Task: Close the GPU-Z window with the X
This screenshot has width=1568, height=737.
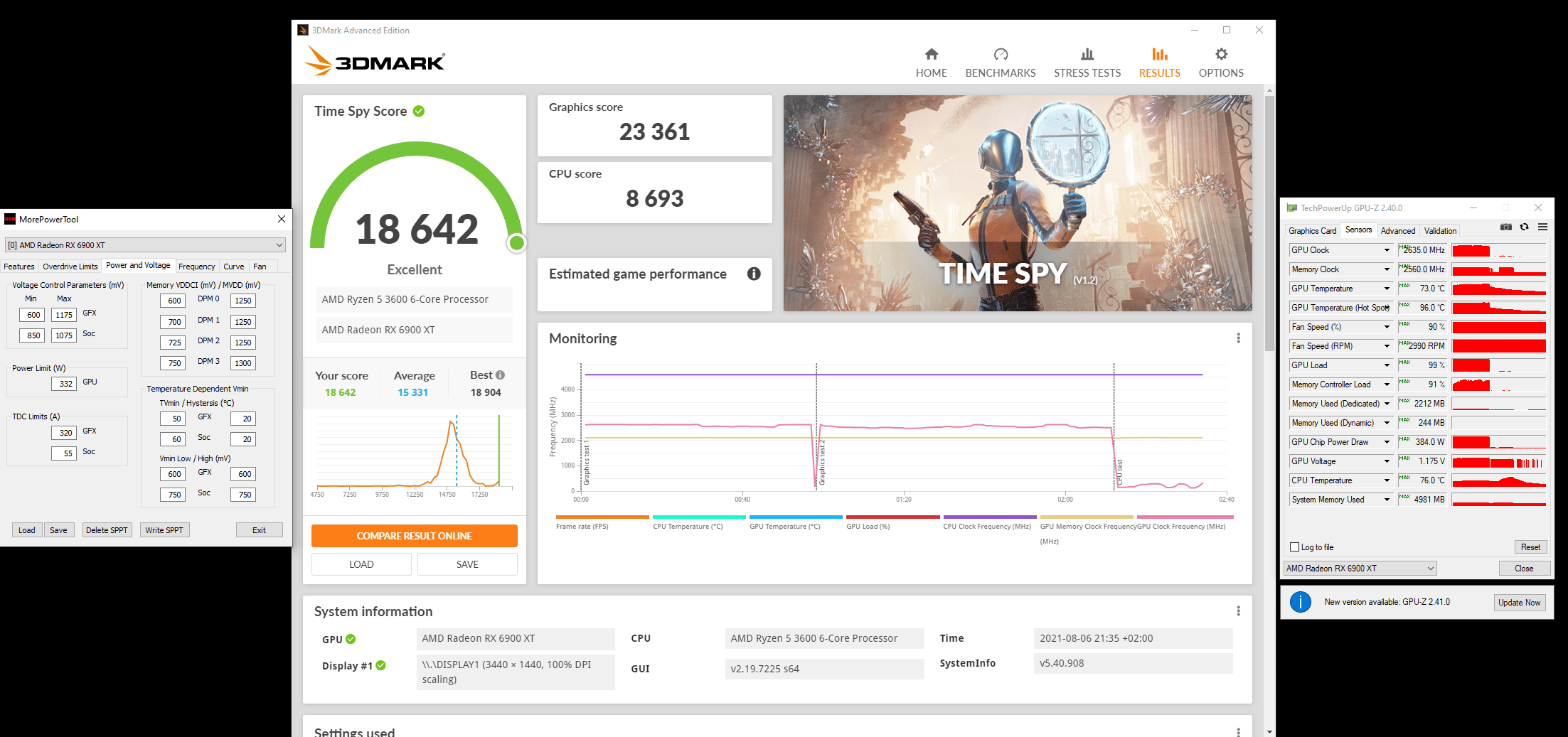Action: [1537, 208]
